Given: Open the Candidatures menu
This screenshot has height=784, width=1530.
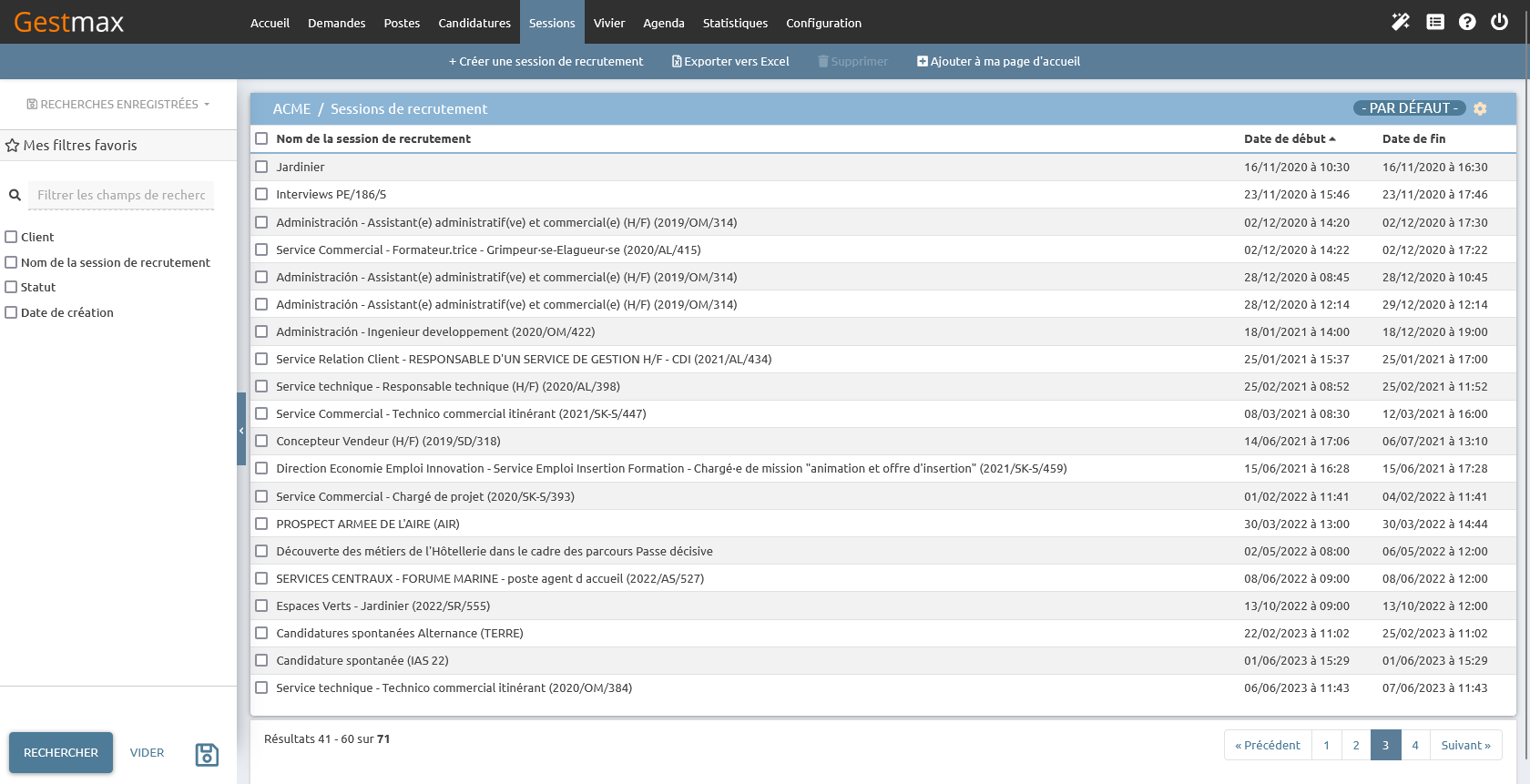Looking at the screenshot, I should pos(474,23).
